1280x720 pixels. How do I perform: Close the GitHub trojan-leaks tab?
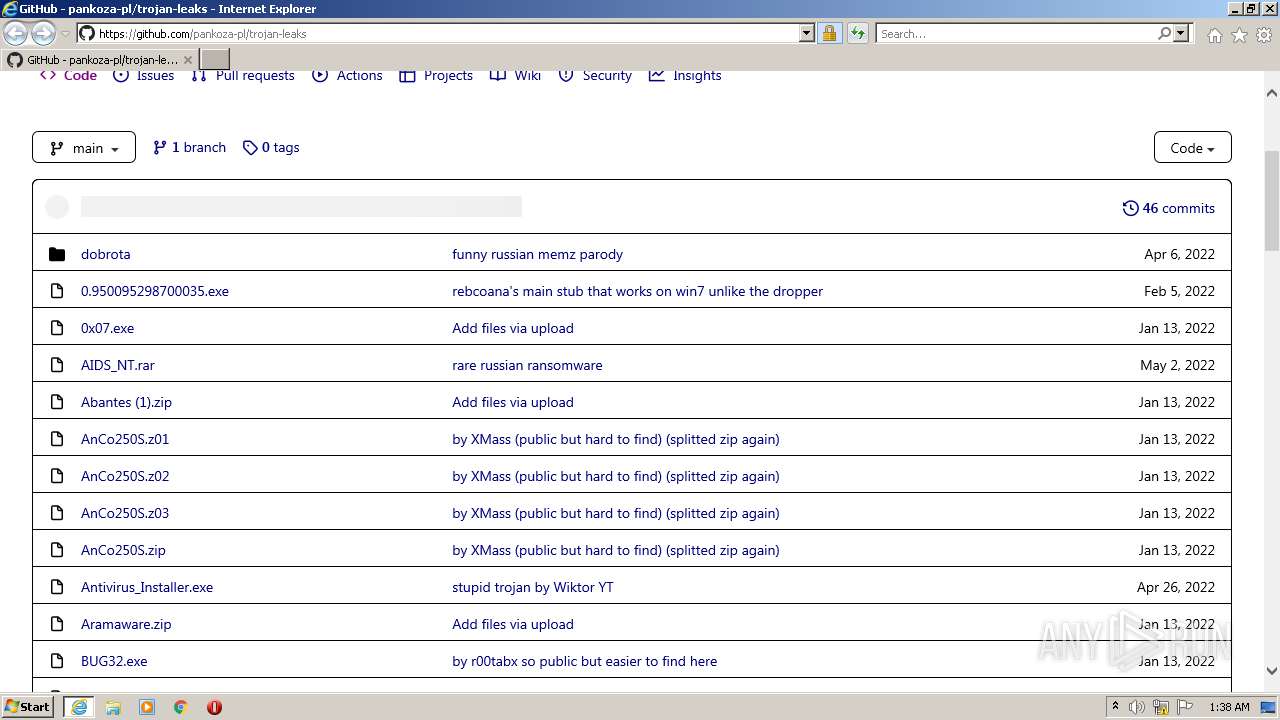[187, 60]
